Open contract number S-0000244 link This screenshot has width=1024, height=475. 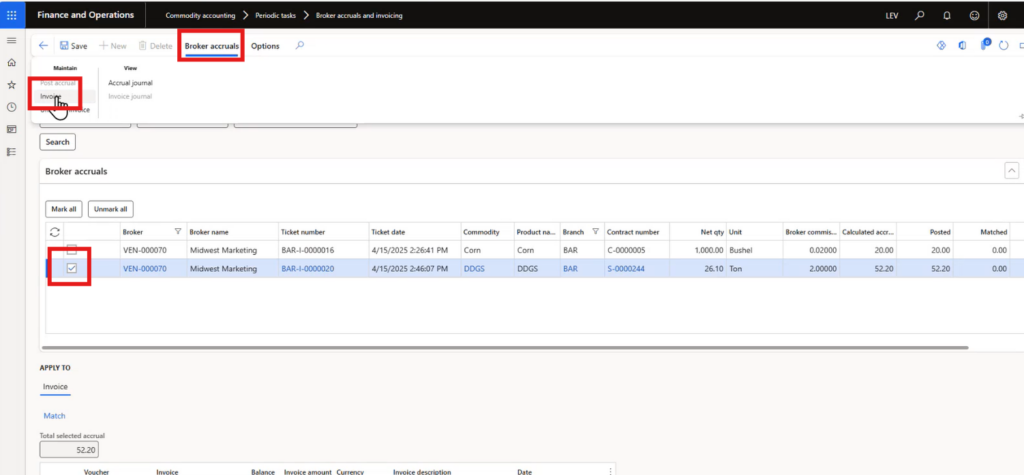point(626,269)
